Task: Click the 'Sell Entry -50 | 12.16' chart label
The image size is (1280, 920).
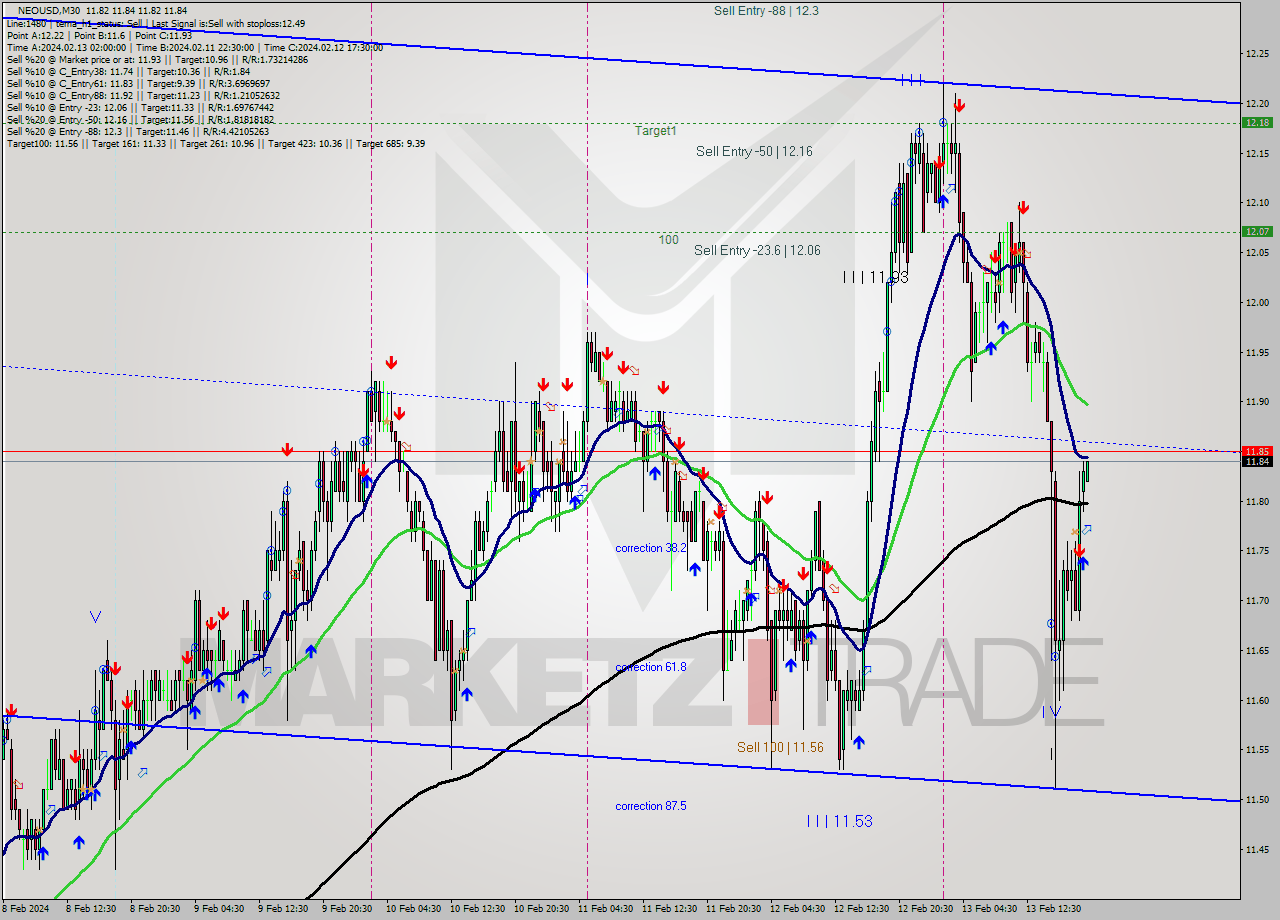Action: 754,151
